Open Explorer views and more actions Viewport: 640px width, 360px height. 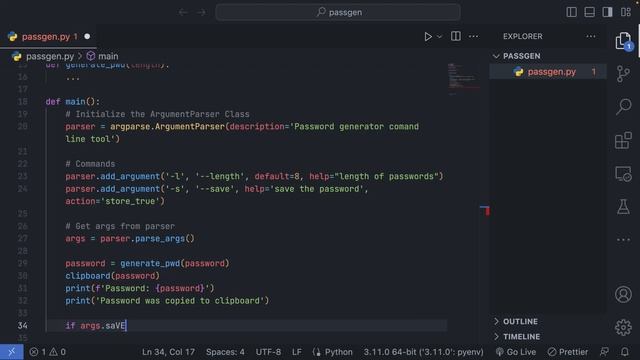click(x=591, y=36)
